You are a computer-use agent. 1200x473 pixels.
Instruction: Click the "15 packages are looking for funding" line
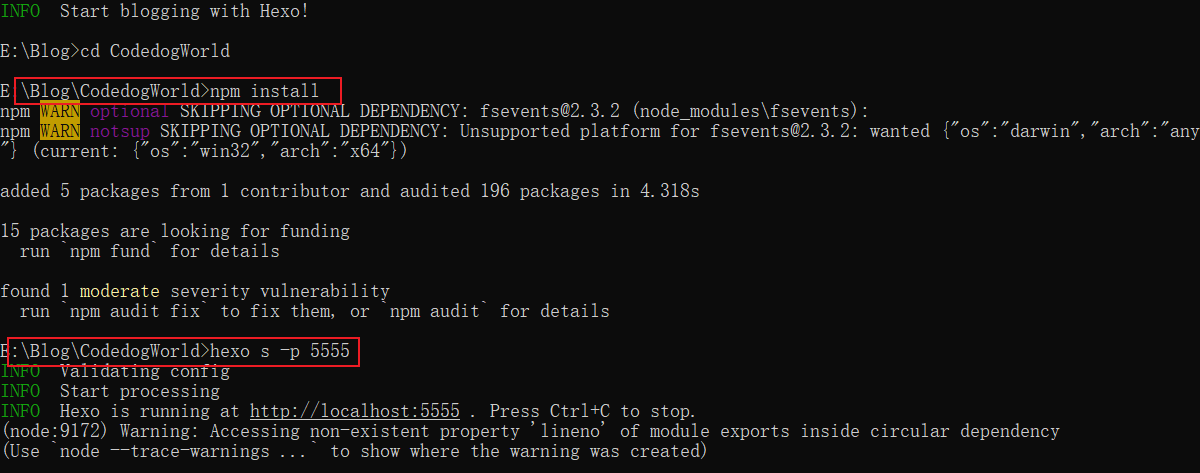pyautogui.click(x=175, y=231)
